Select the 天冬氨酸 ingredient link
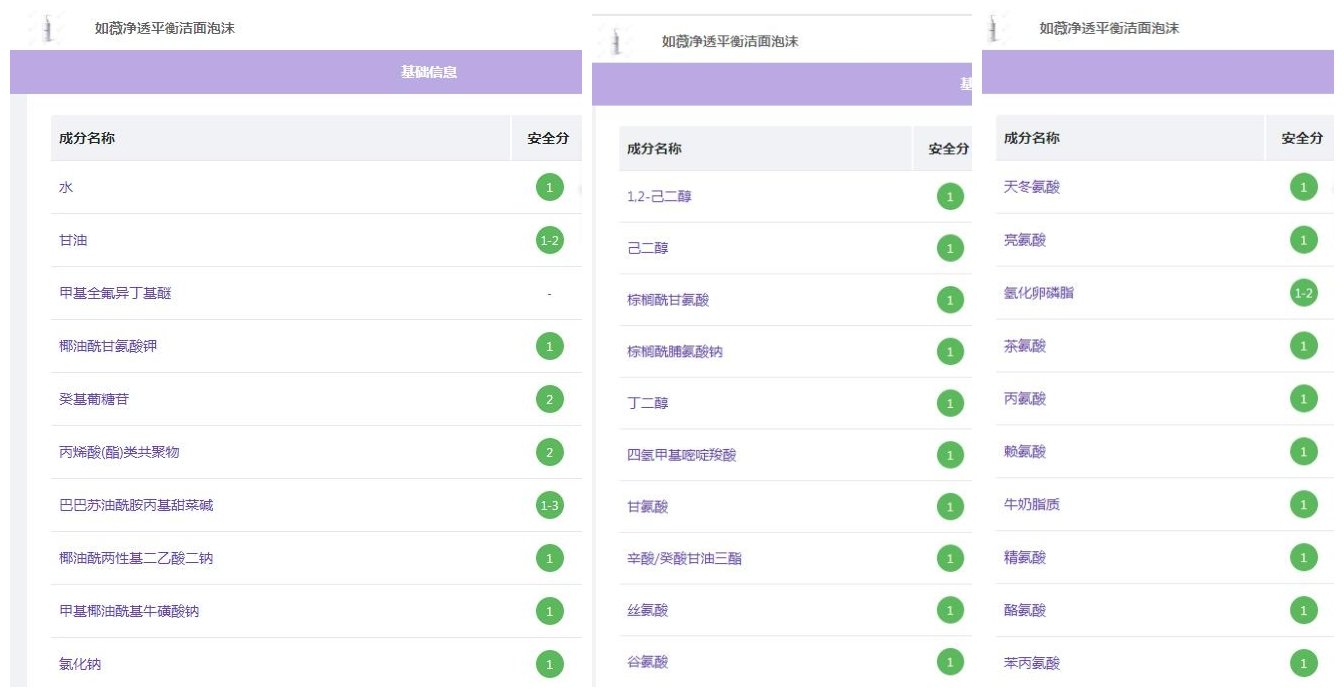This screenshot has height=697, width=1344. point(1031,187)
